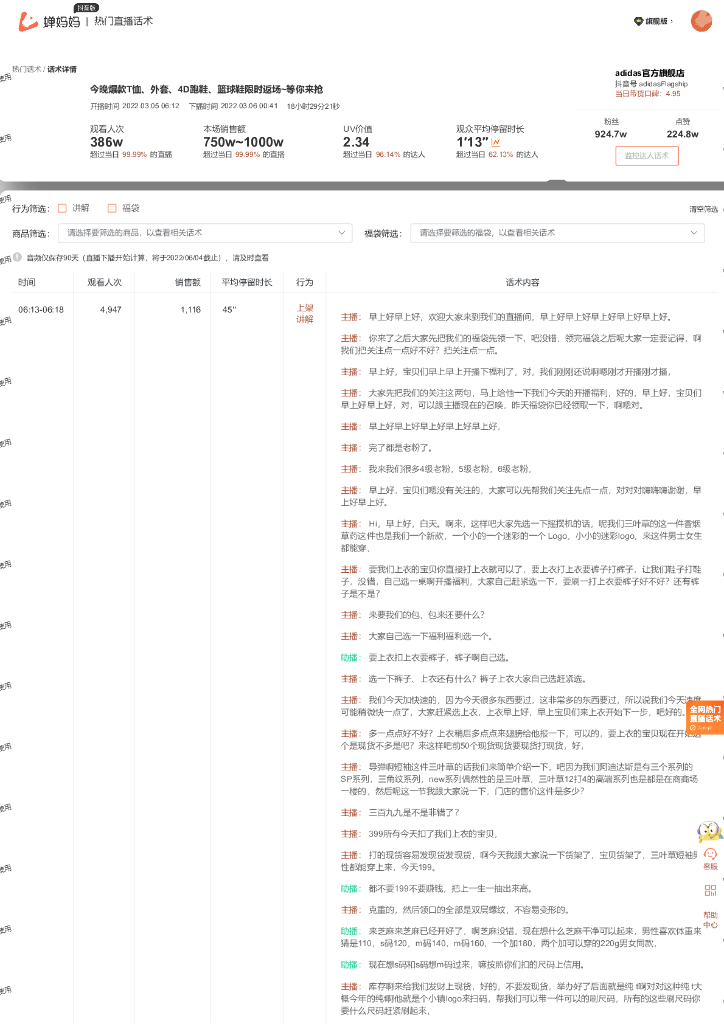Click the 监控达人话术 button
Screen dimensions: 724x1024
click(646, 156)
